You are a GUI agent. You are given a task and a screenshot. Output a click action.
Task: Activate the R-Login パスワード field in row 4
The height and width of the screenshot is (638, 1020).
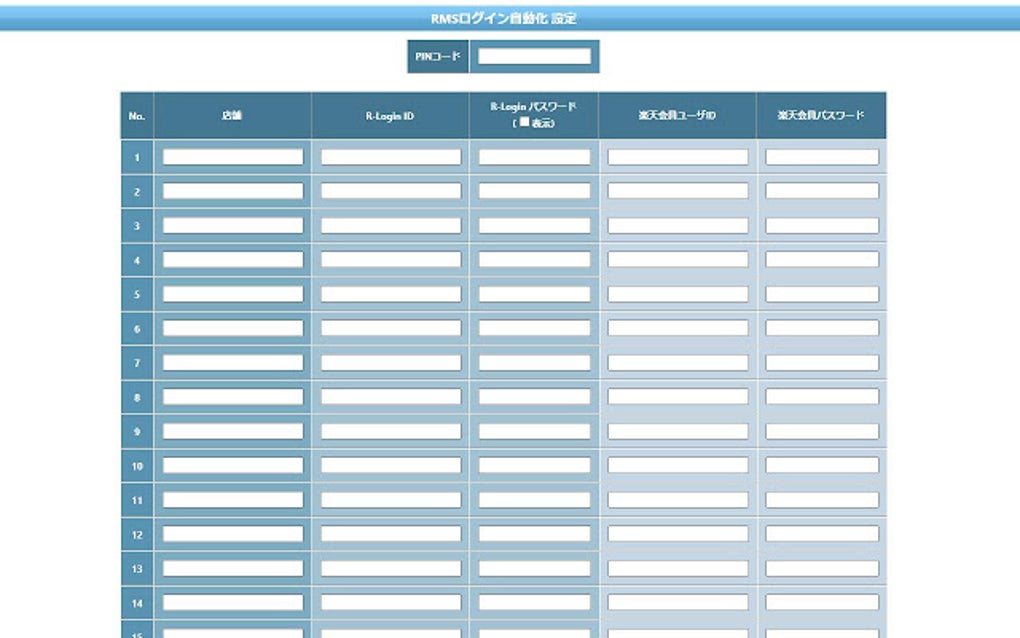click(x=535, y=260)
